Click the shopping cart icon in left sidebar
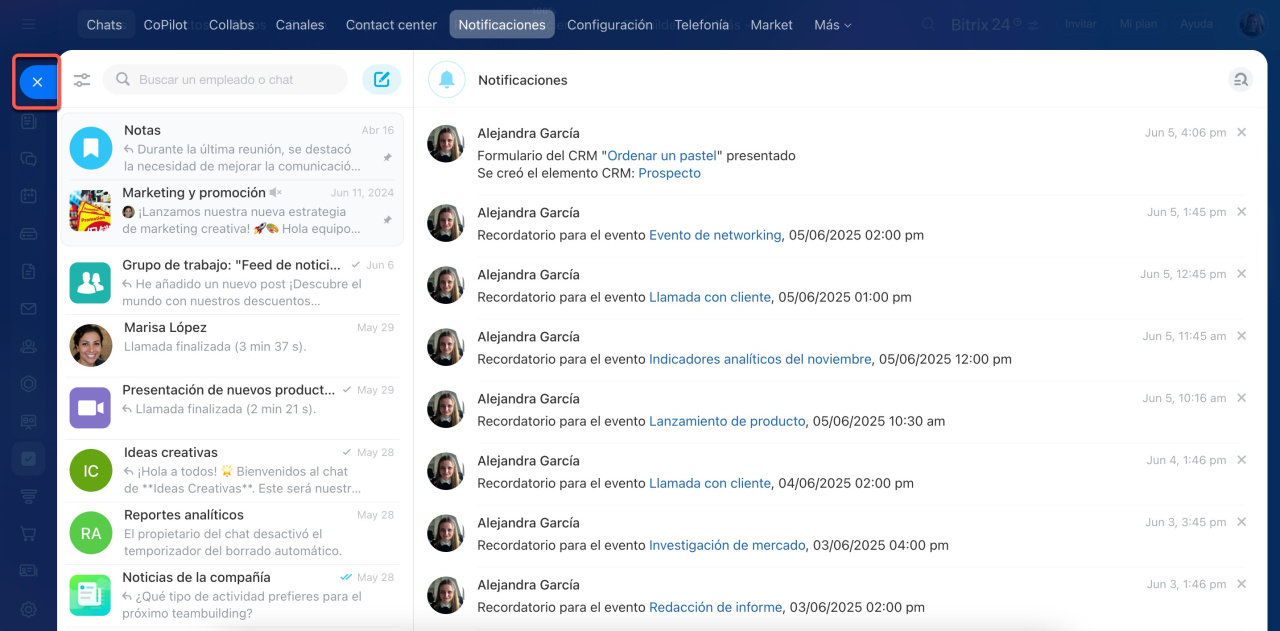This screenshot has width=1280, height=631. tap(29, 534)
